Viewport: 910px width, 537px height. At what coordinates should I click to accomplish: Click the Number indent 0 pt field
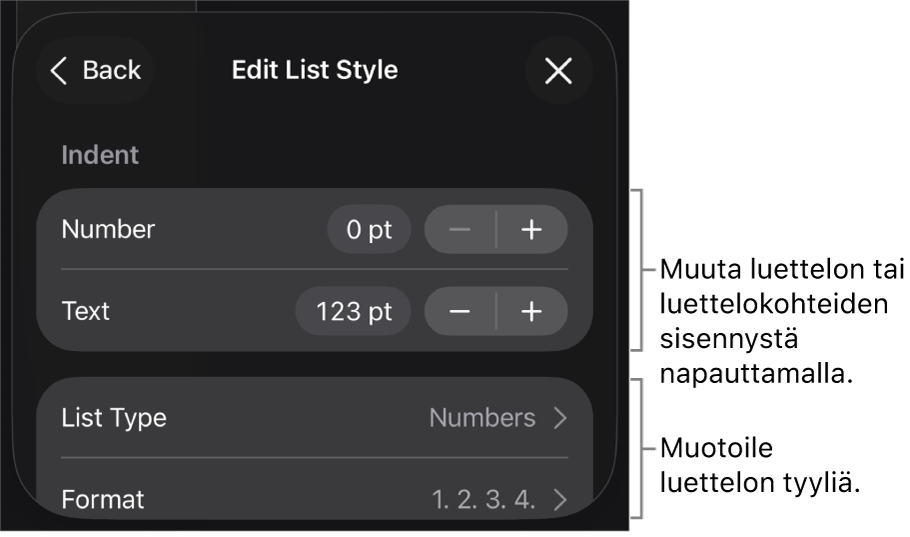(x=369, y=230)
